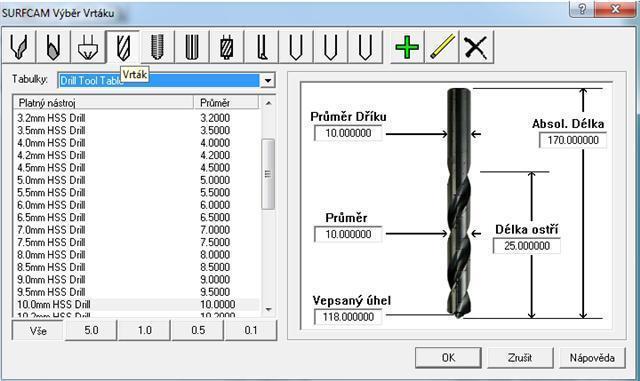Click the black X delete tool icon
Screen dimensions: 640x381
pyautogui.click(x=476, y=47)
